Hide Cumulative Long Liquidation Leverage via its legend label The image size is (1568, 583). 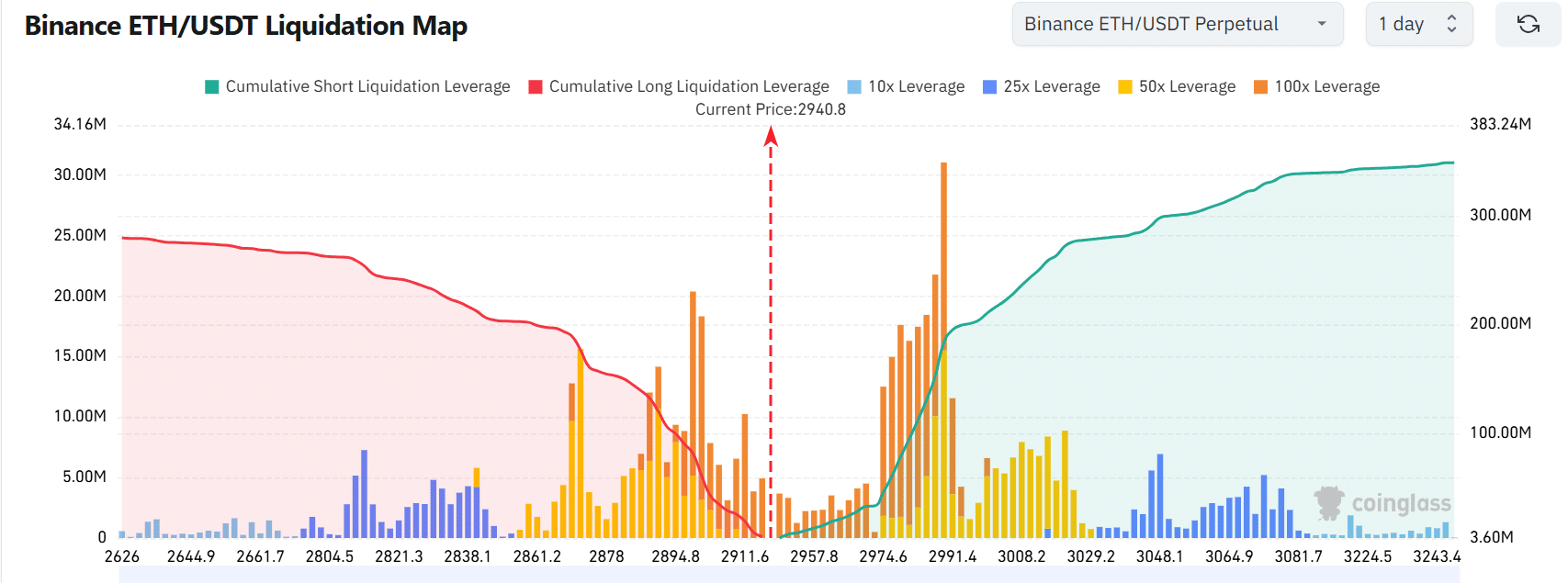coord(689,85)
